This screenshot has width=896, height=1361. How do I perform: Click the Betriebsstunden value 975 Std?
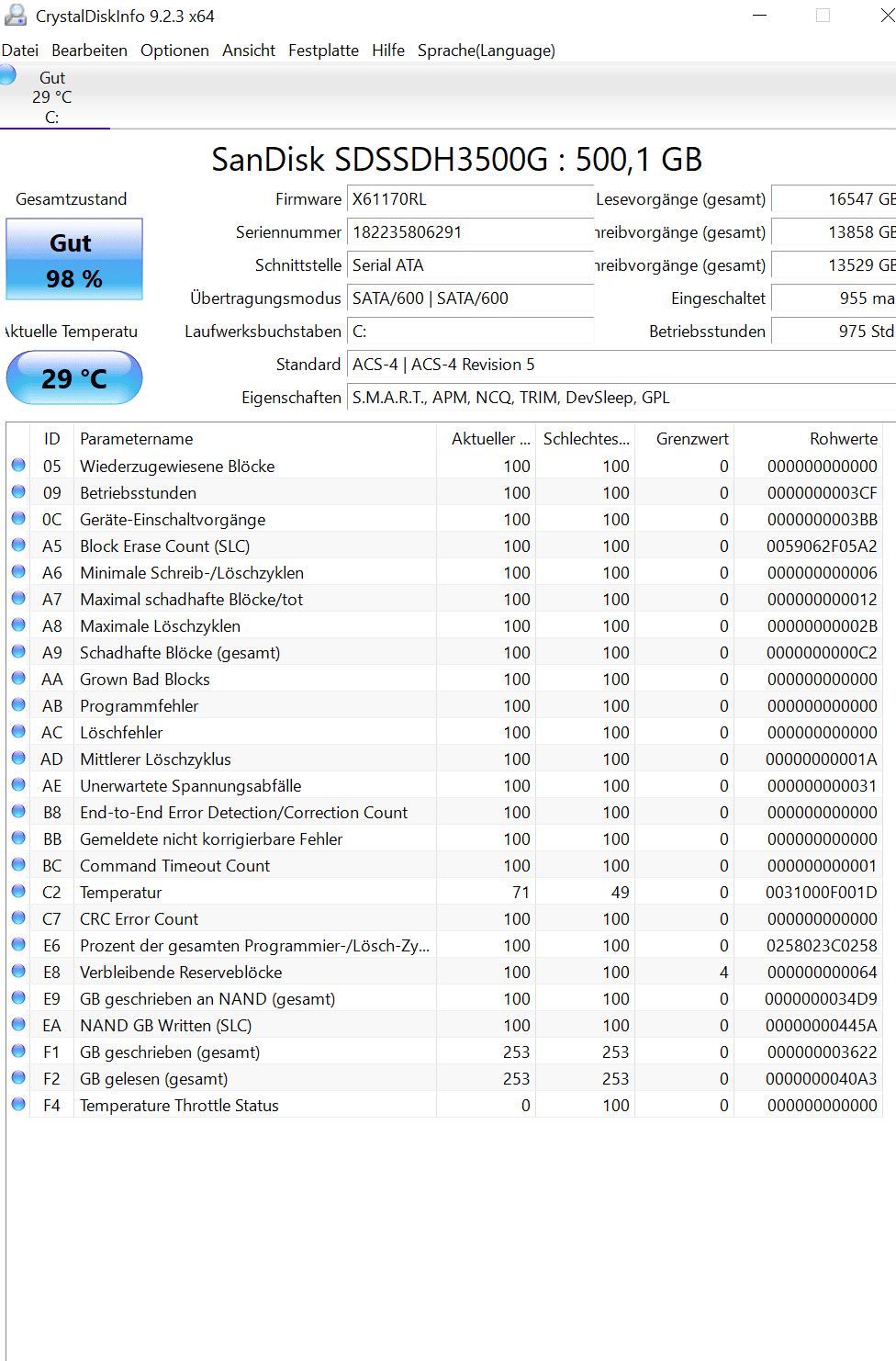click(834, 332)
